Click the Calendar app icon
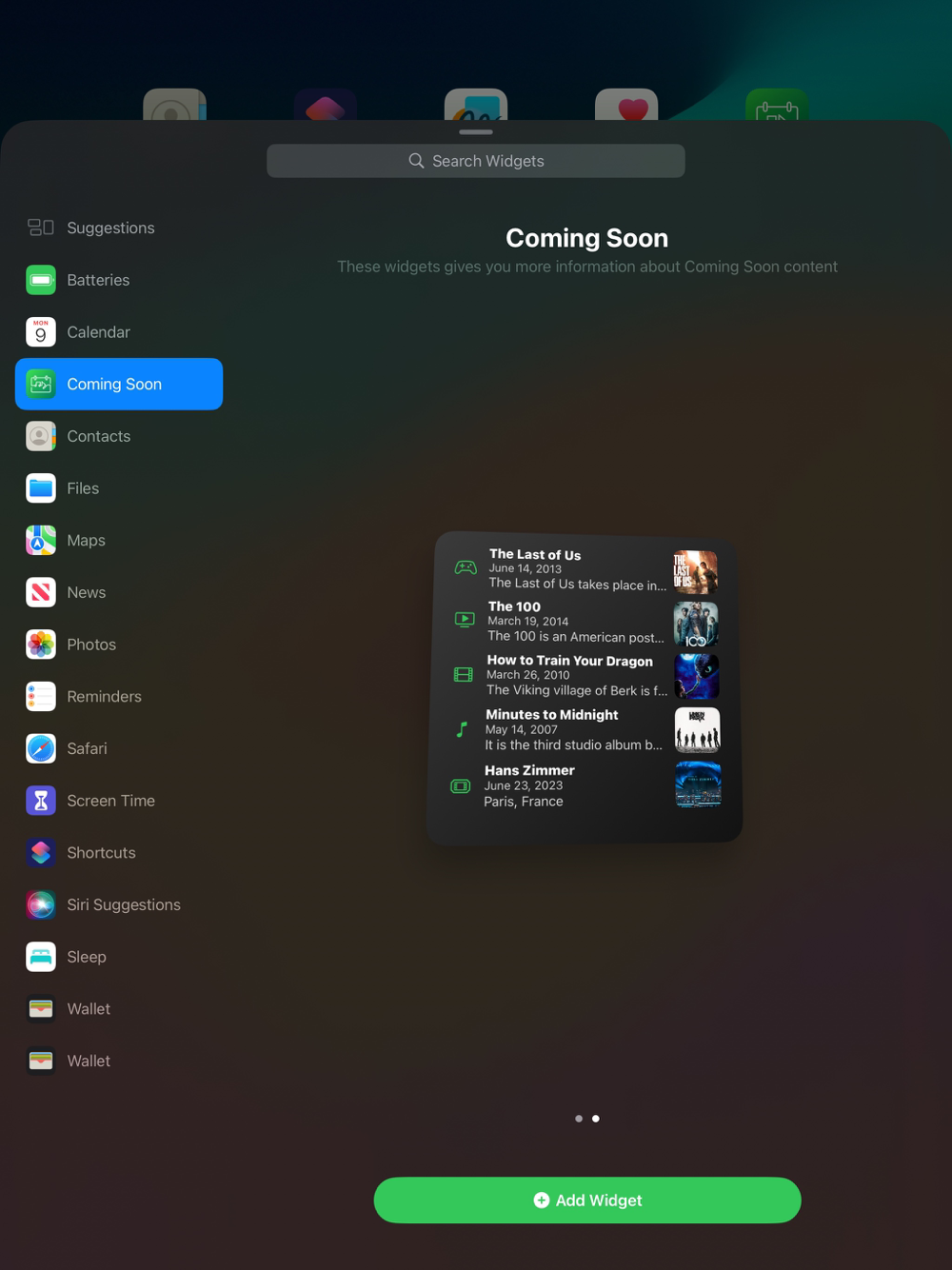952x1270 pixels. pyautogui.click(x=41, y=332)
